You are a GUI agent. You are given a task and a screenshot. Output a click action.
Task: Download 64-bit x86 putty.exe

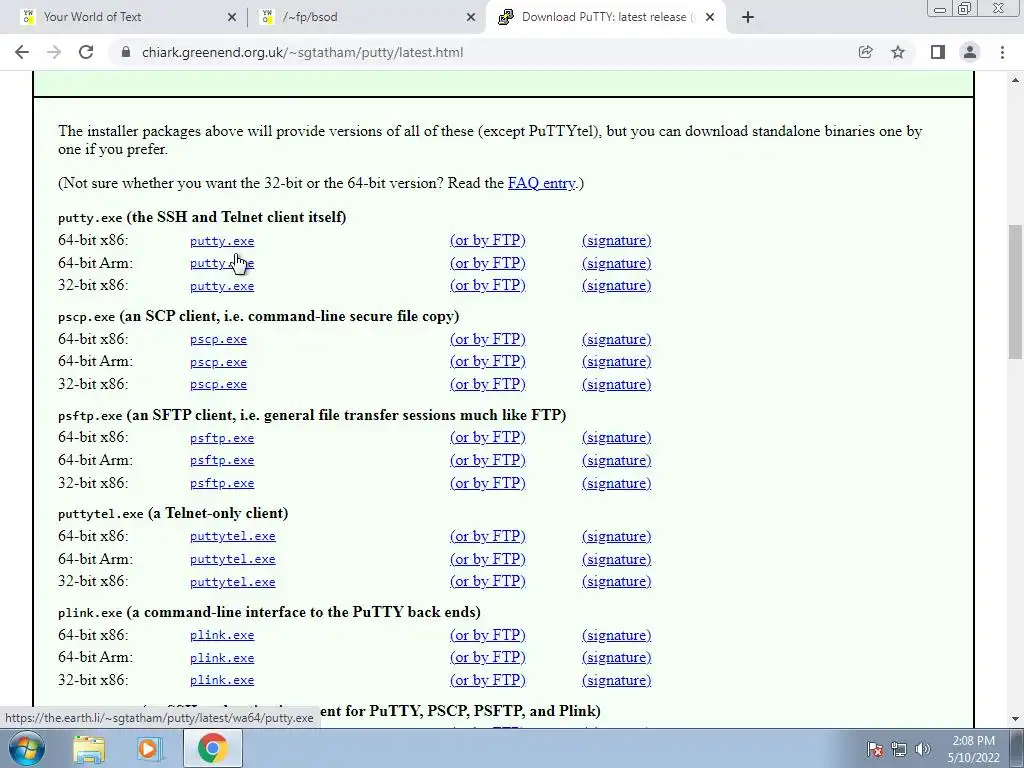pos(222,241)
